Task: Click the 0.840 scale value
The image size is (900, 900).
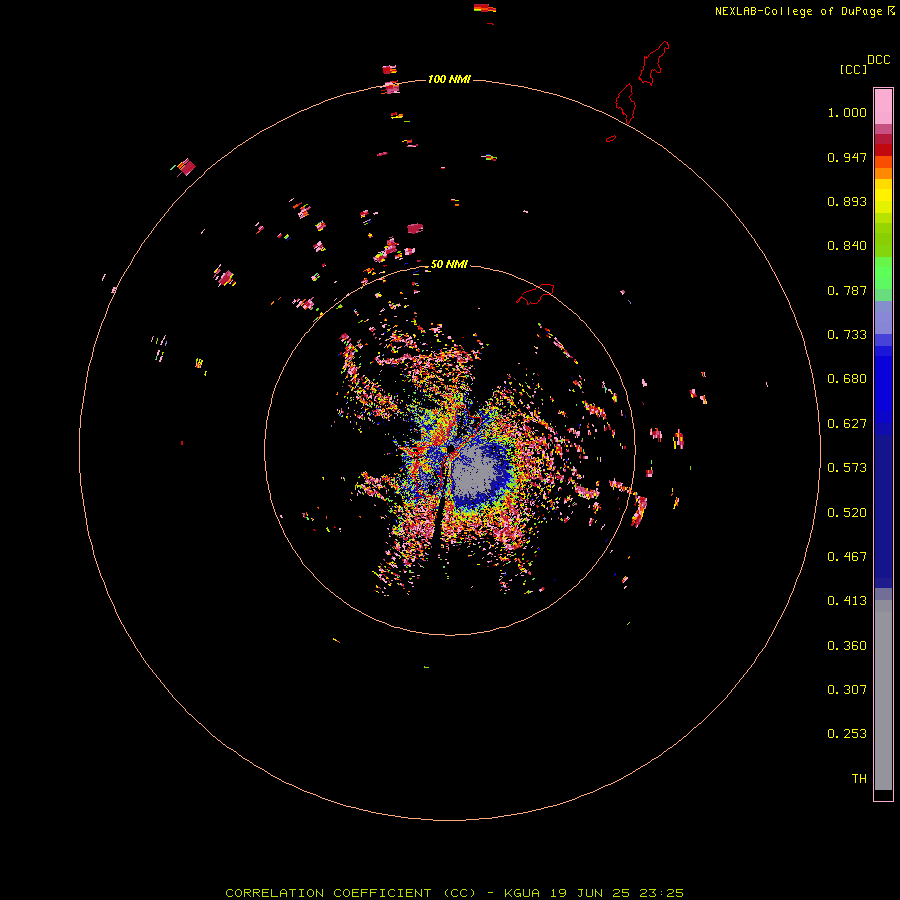Action: pos(847,246)
